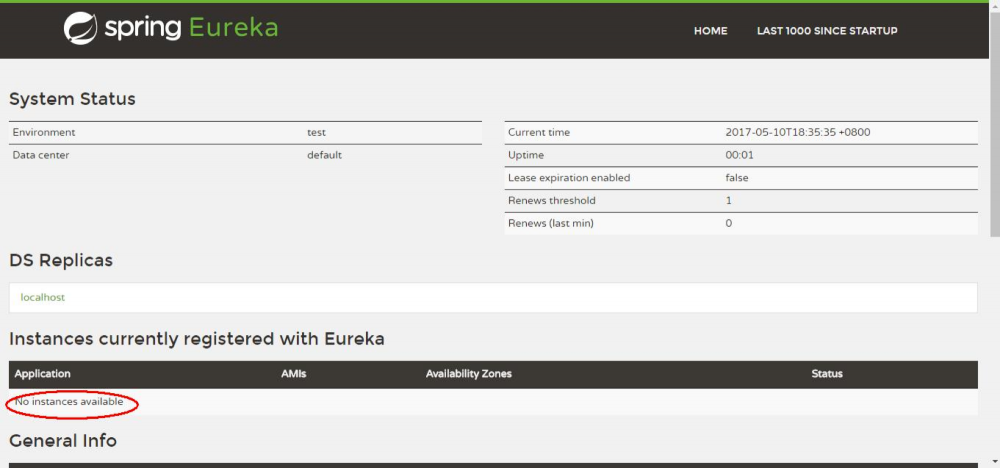Open LAST 1000 SINCE STARTUP page
1000x468 pixels.
(827, 31)
